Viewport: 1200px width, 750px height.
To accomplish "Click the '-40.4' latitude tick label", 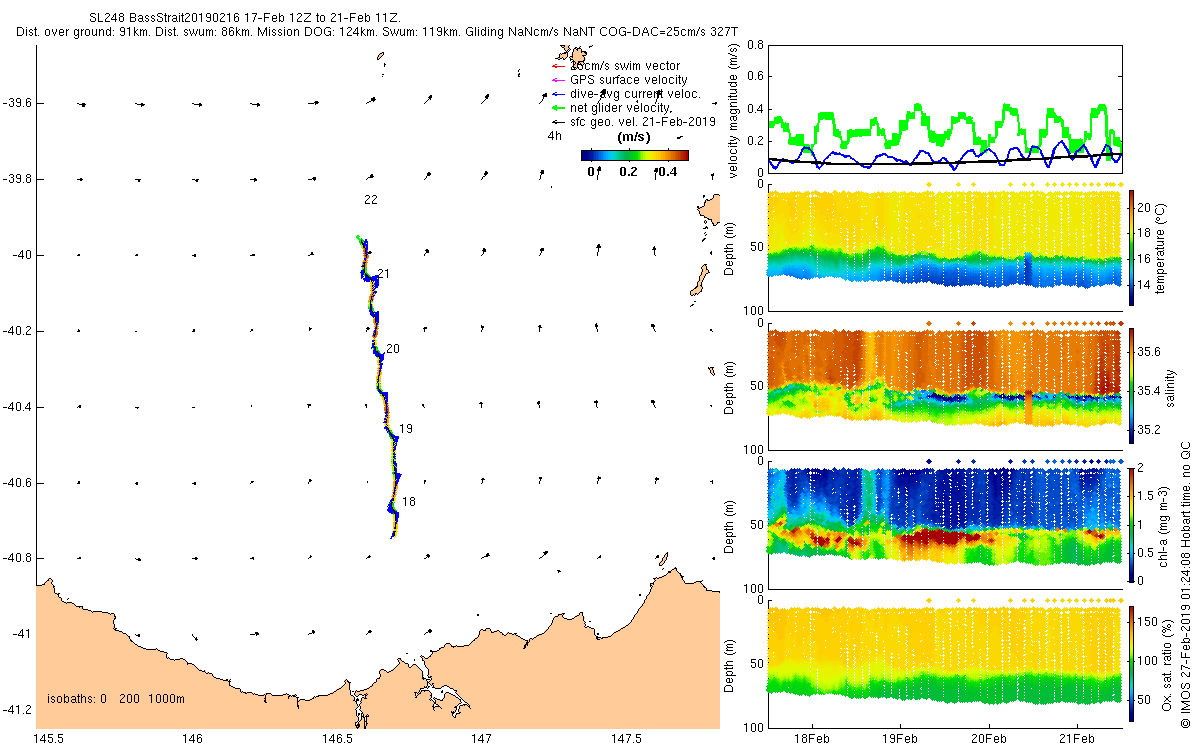I will coord(17,407).
